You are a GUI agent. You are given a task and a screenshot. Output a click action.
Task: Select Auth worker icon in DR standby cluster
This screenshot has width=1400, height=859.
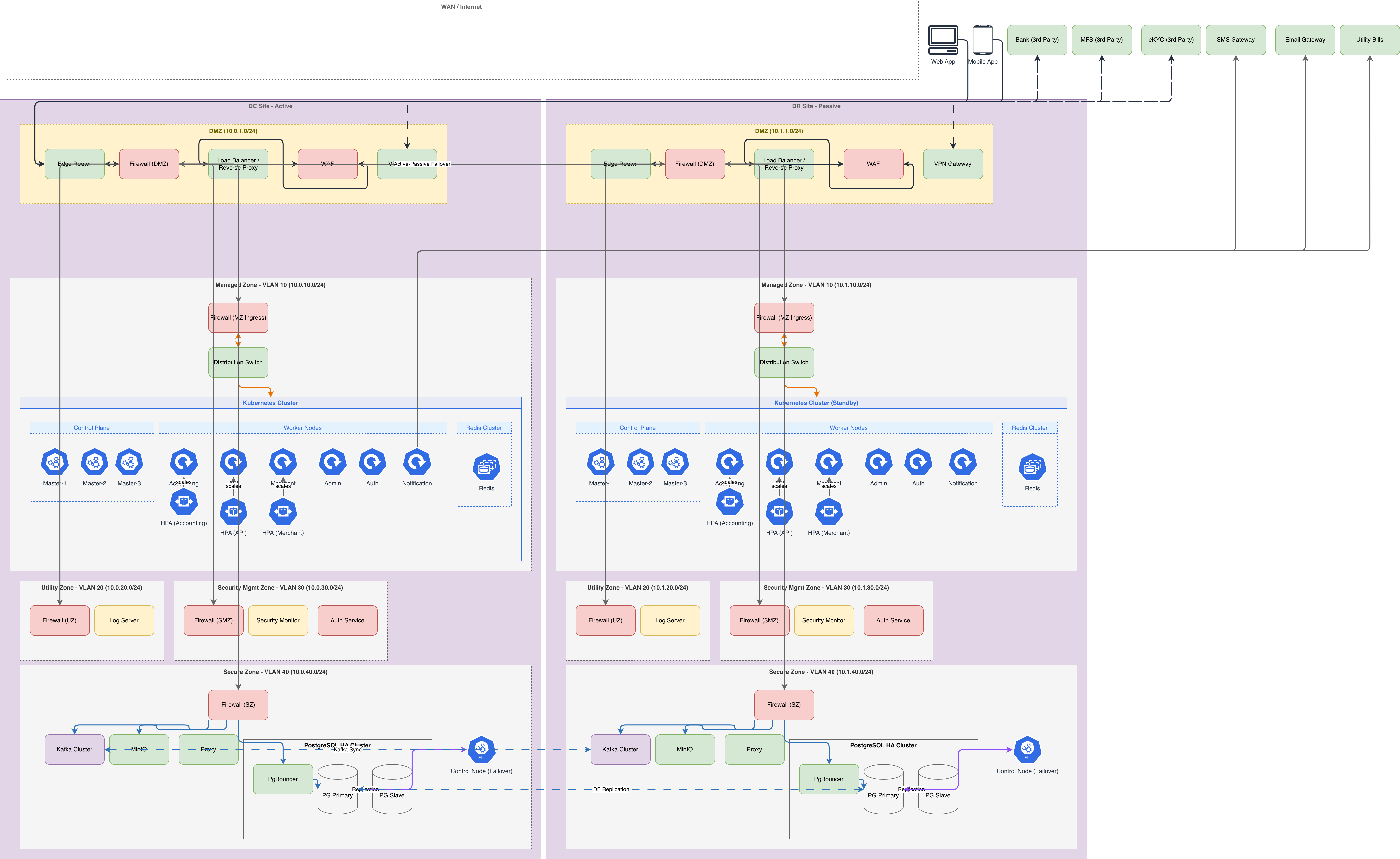[918, 463]
